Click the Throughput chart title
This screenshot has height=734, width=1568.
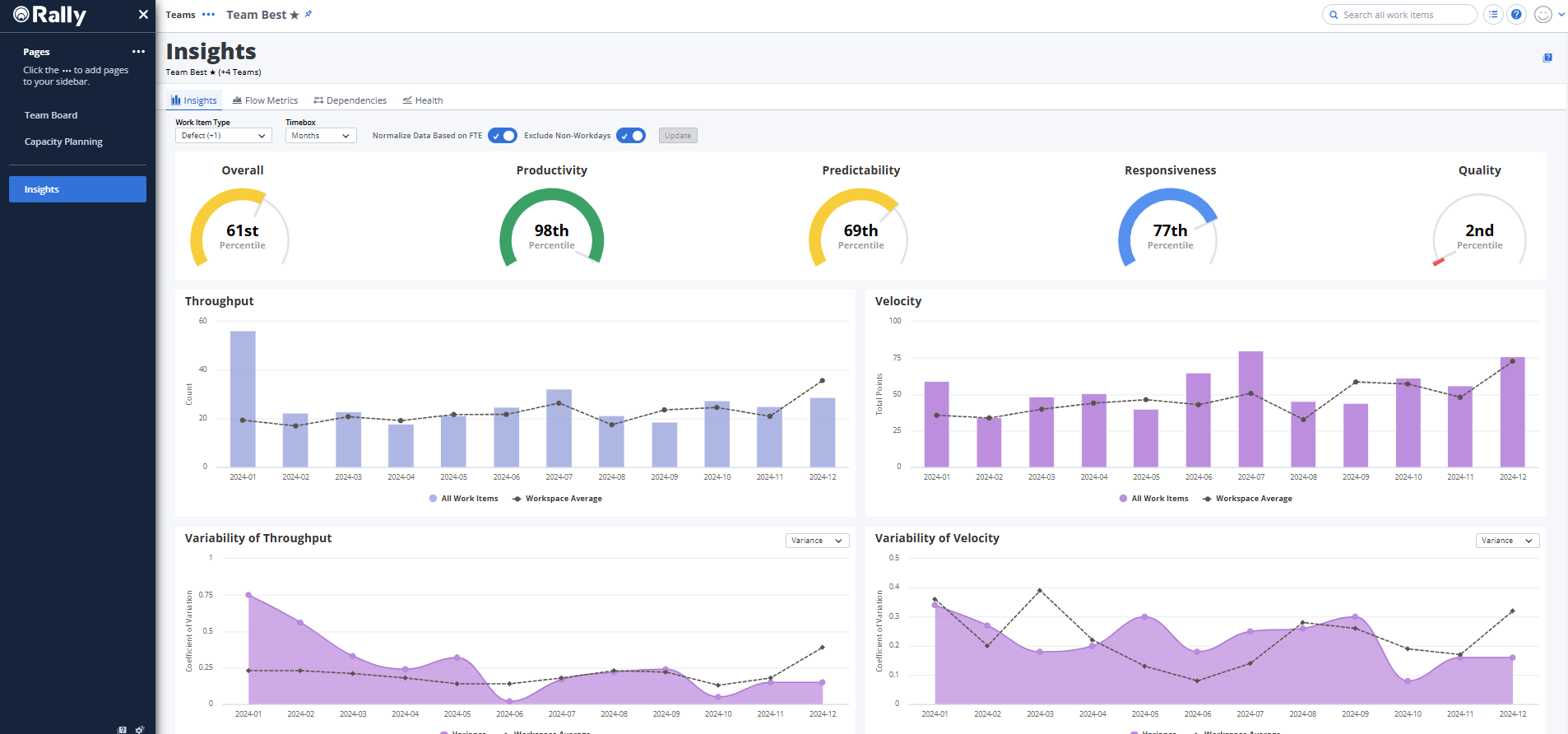(219, 301)
